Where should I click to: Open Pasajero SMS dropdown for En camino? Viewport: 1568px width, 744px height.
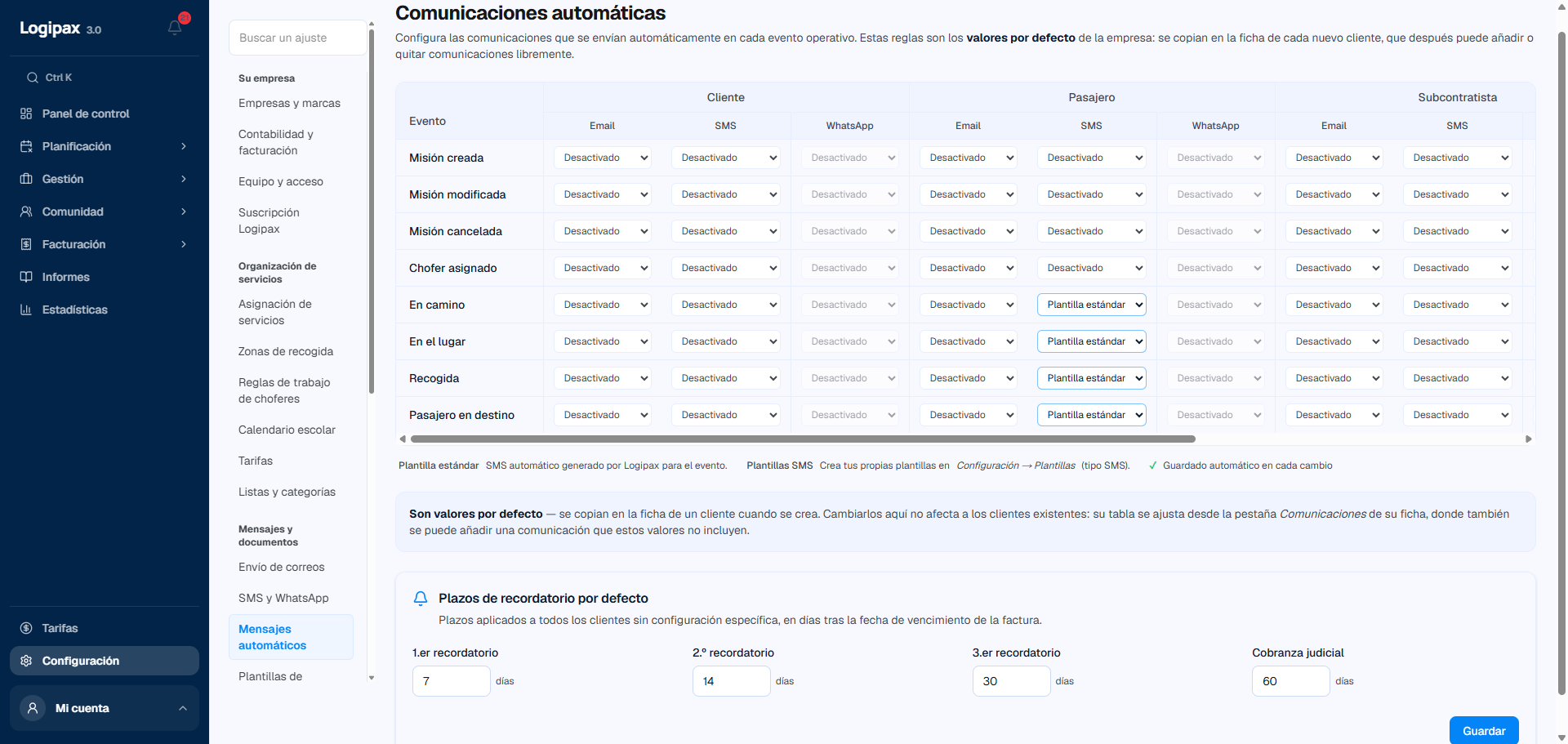pyautogui.click(x=1092, y=305)
